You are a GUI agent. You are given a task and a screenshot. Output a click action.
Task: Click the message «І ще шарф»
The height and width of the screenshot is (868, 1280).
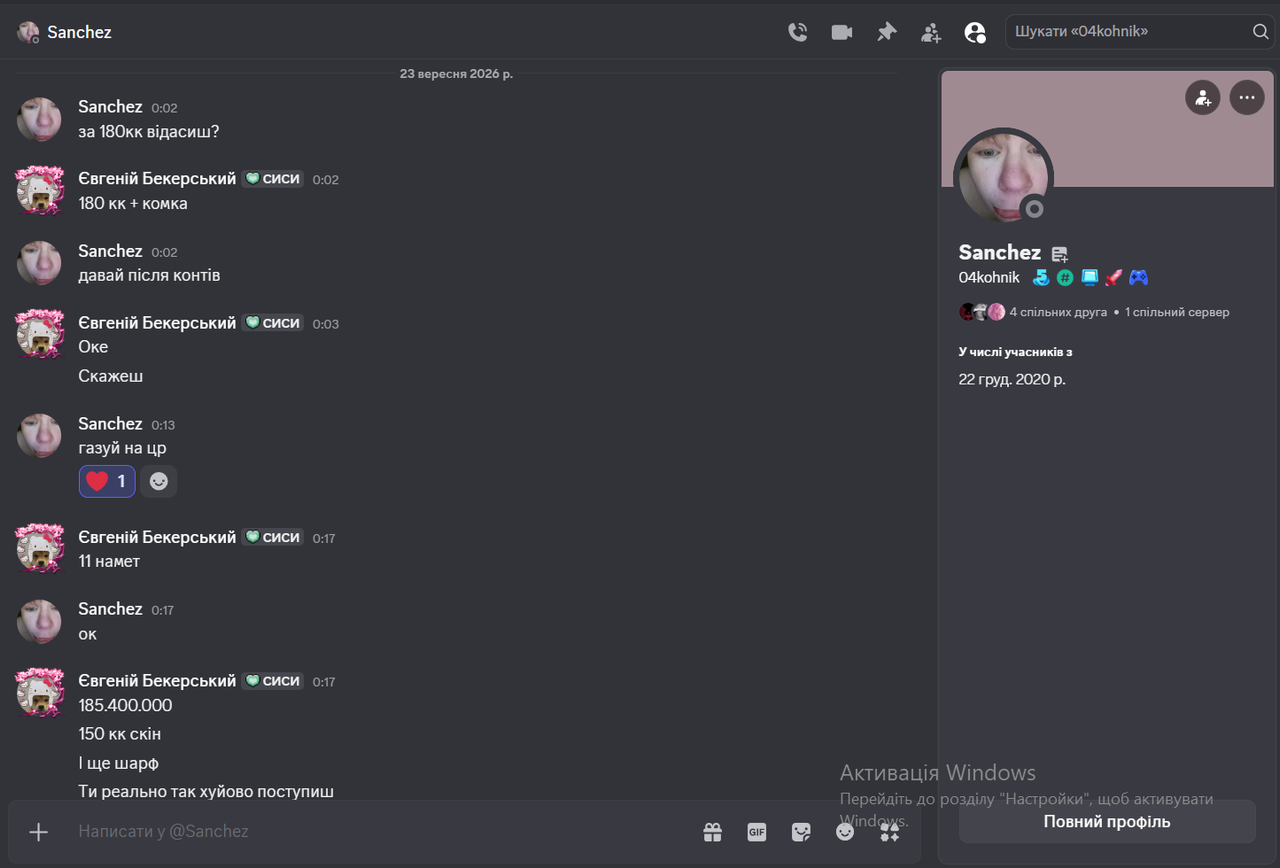(118, 763)
